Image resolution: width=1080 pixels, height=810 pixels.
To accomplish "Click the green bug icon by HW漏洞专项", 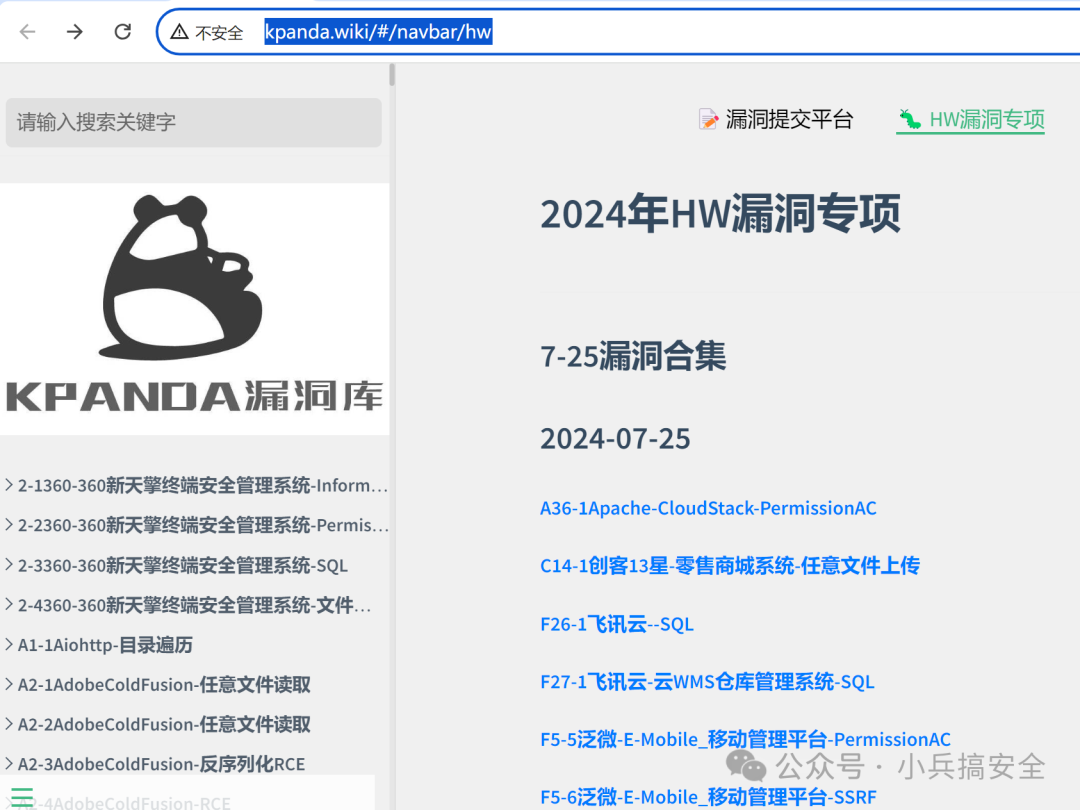I will 910,119.
